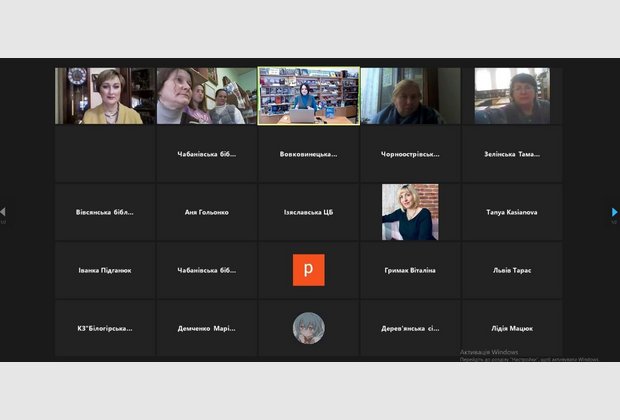620x420 pixels.
Task: Select the Чорноострівська participant tile
Action: (x=410, y=154)
